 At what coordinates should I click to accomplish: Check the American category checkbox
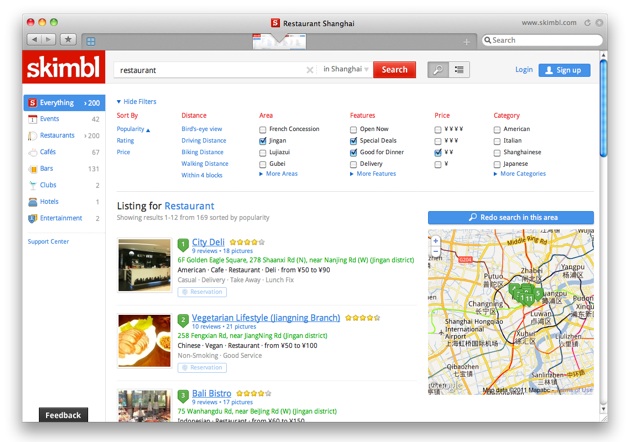(497, 129)
